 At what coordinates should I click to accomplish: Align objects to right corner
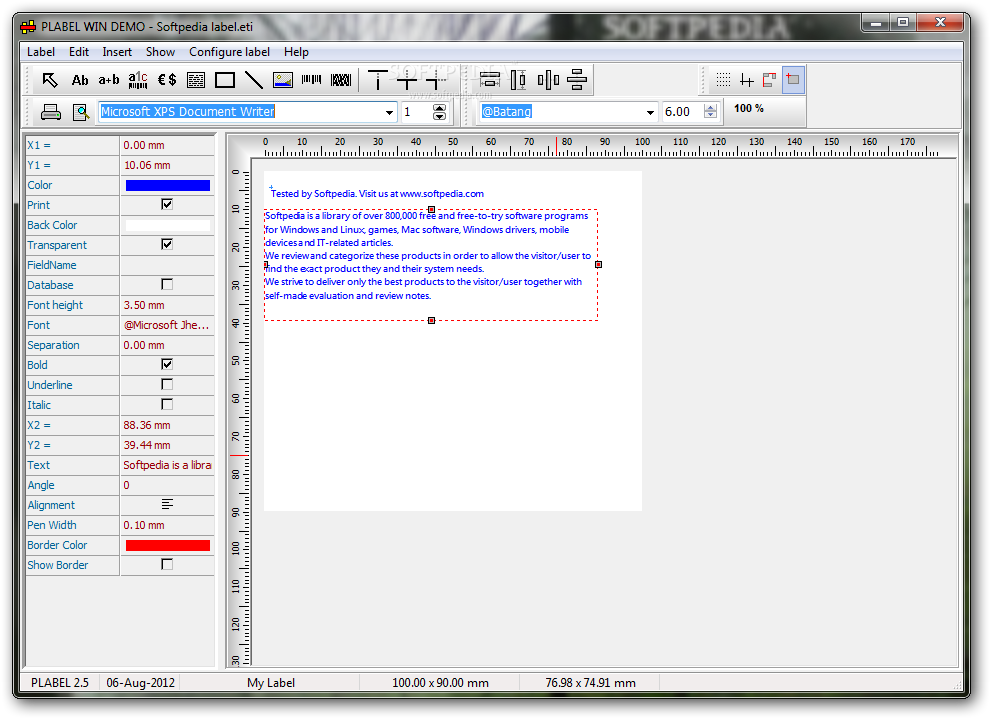(436, 80)
